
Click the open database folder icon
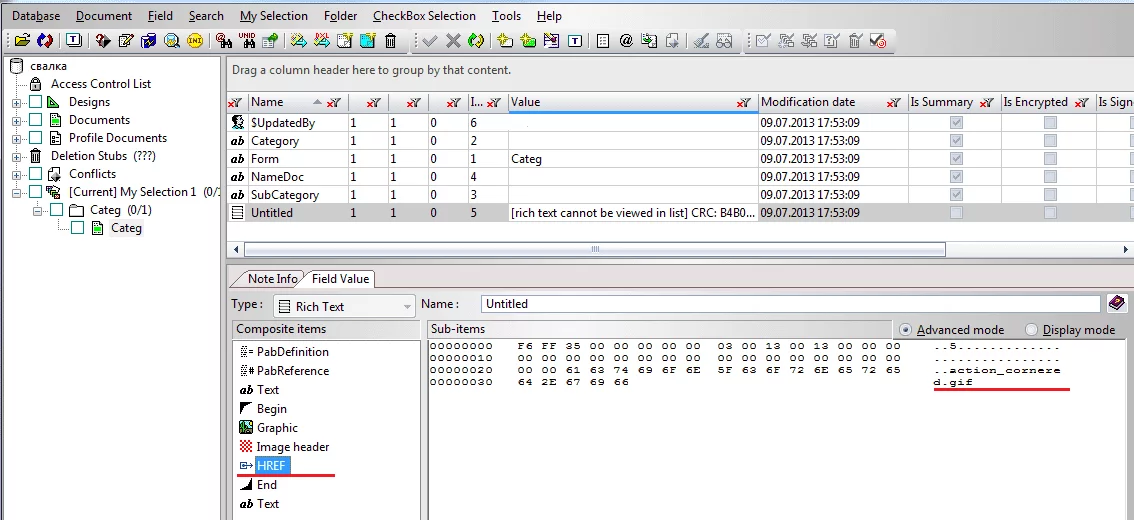(22, 41)
